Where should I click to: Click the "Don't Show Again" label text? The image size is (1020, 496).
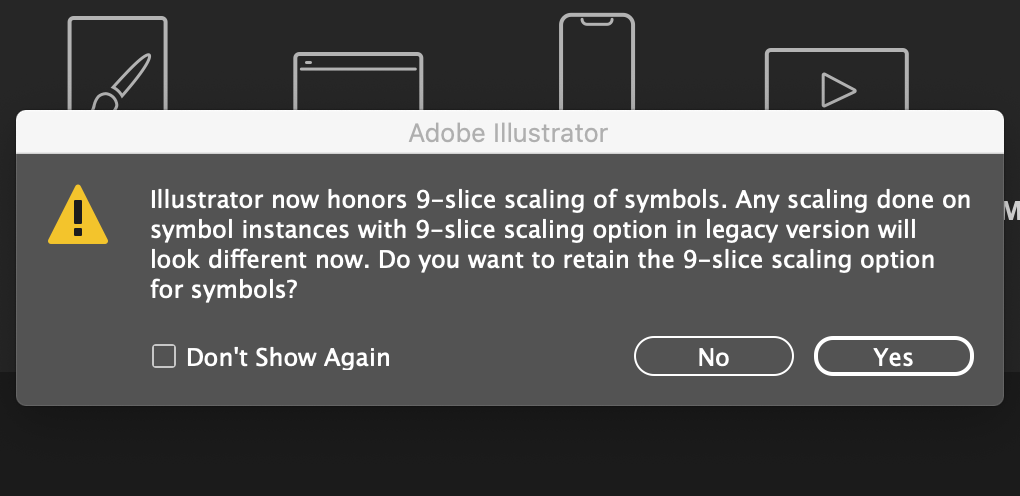pyautogui.click(x=288, y=357)
